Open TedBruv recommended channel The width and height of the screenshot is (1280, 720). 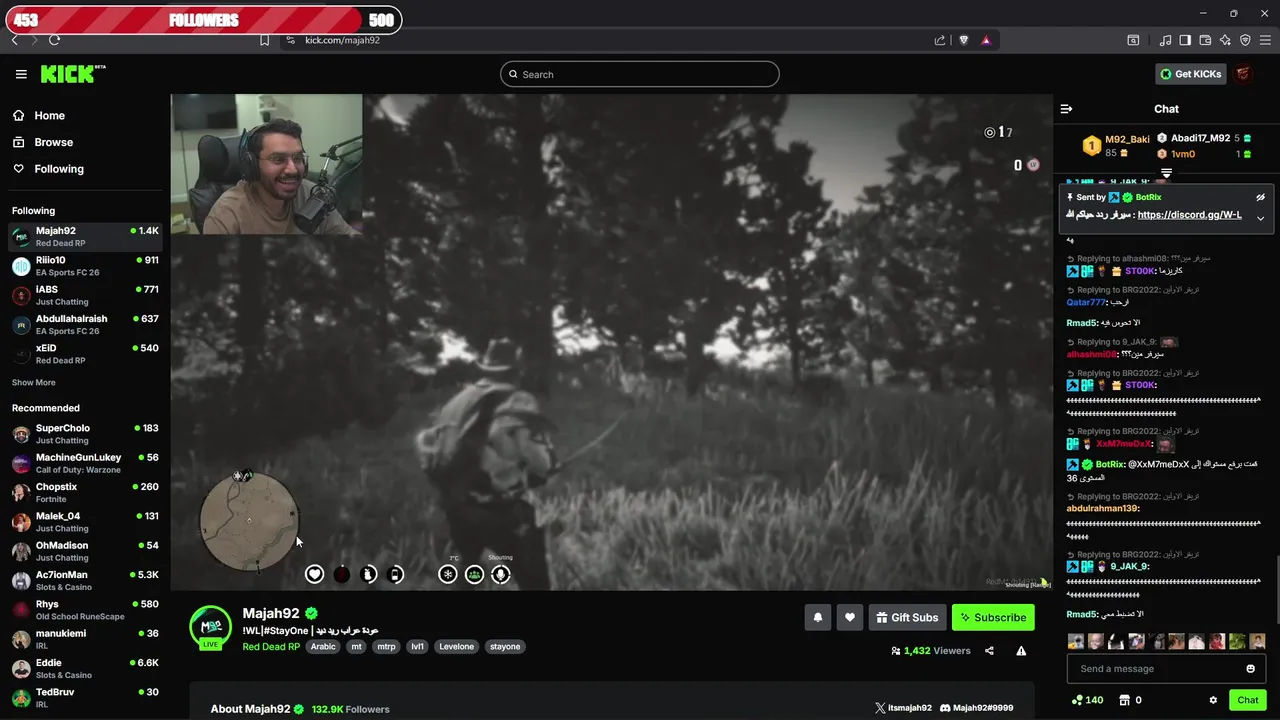pyautogui.click(x=85, y=698)
